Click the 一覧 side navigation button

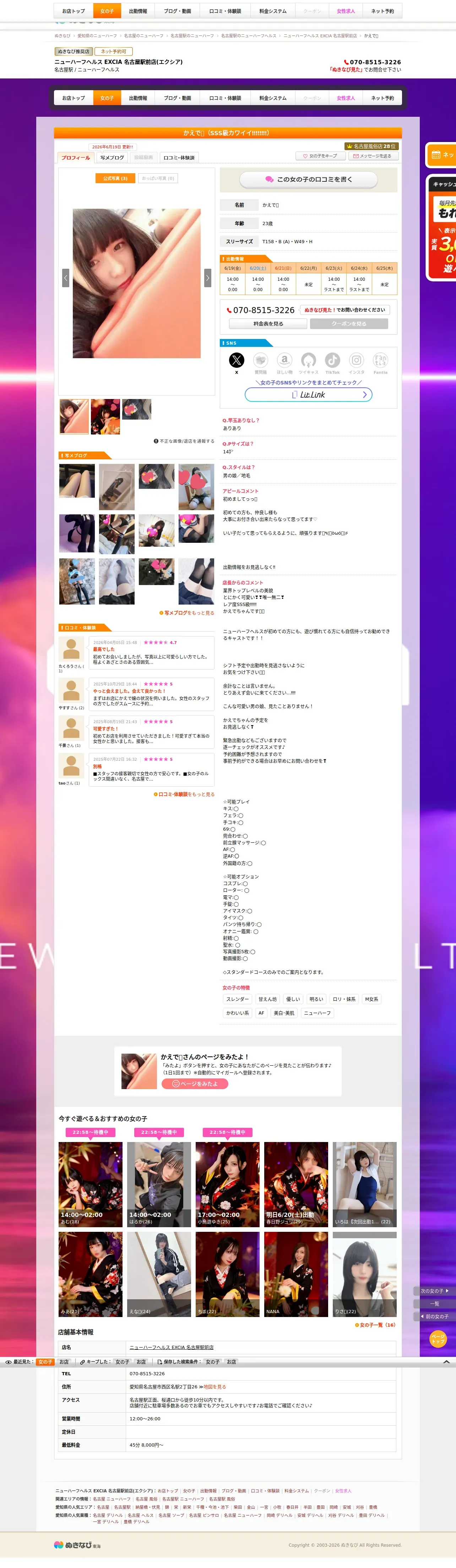pos(434,1304)
